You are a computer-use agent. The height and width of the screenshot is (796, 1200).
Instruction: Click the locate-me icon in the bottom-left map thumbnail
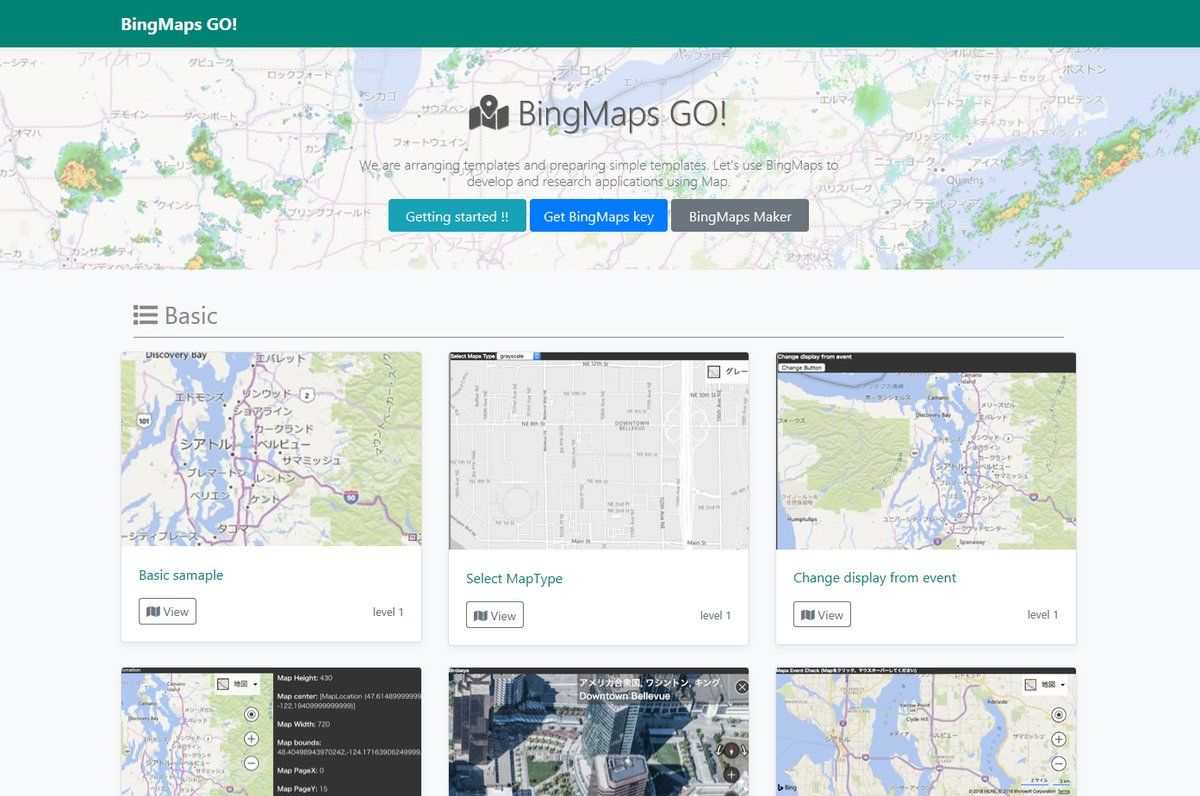tap(251, 714)
